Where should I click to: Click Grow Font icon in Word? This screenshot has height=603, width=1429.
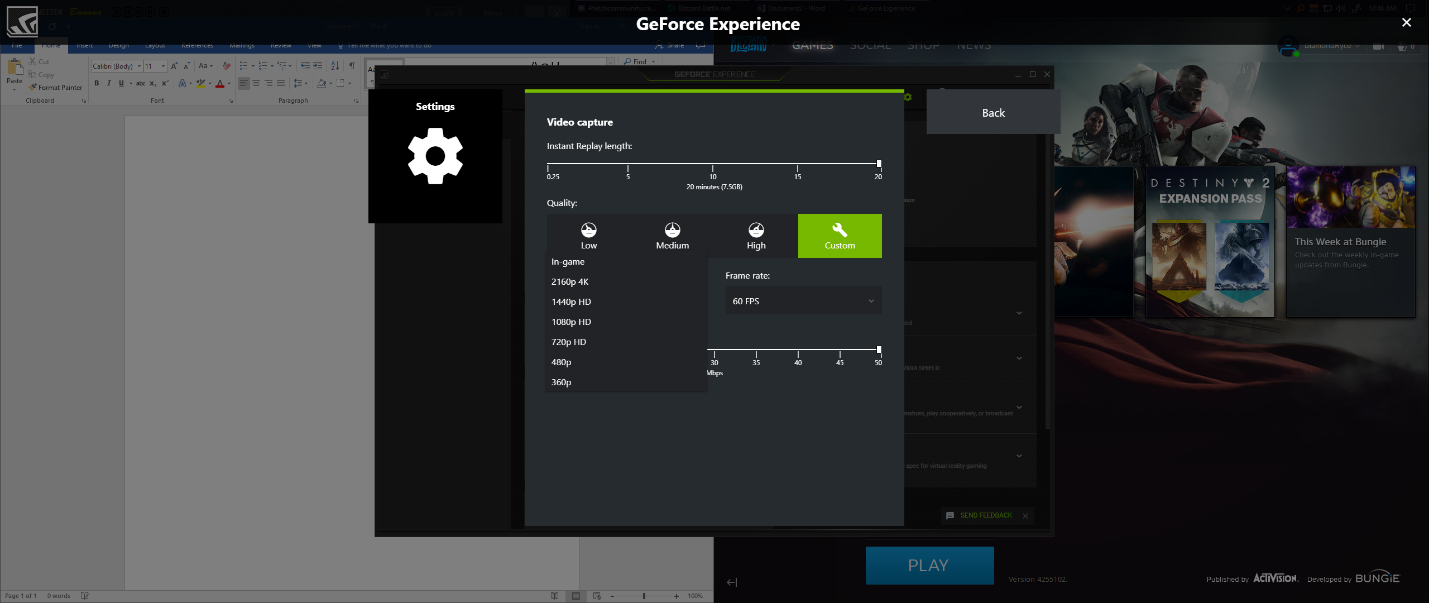[174, 66]
